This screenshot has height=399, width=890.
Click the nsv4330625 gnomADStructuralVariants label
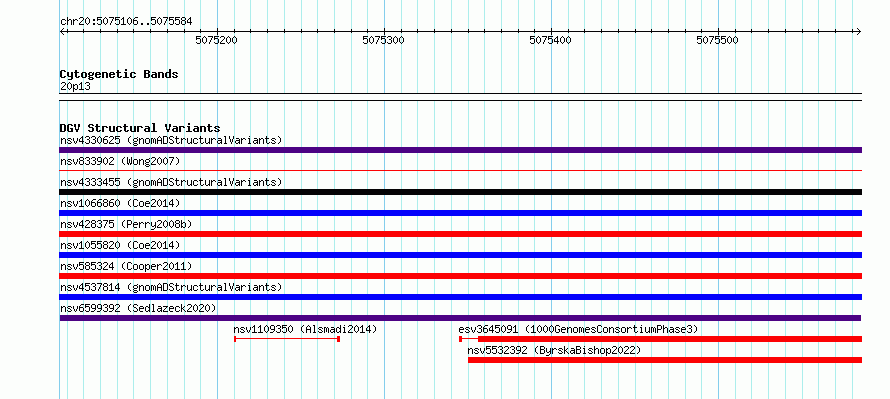171,140
